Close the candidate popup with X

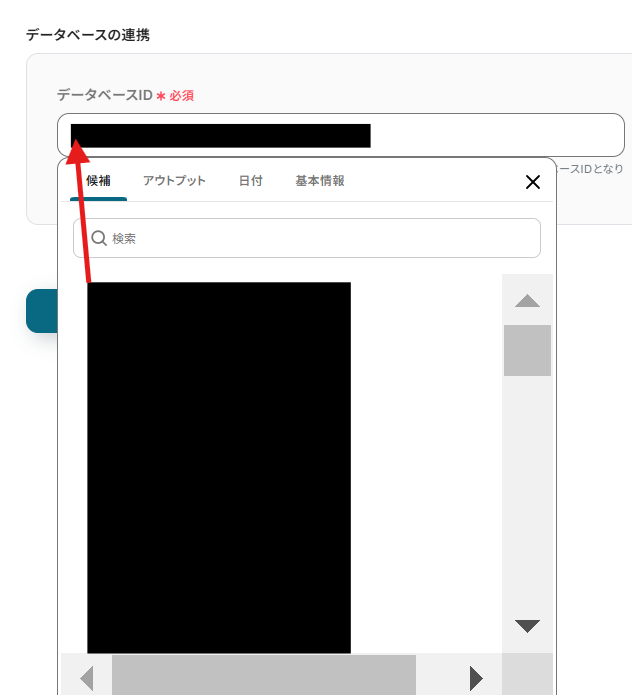coord(533,182)
